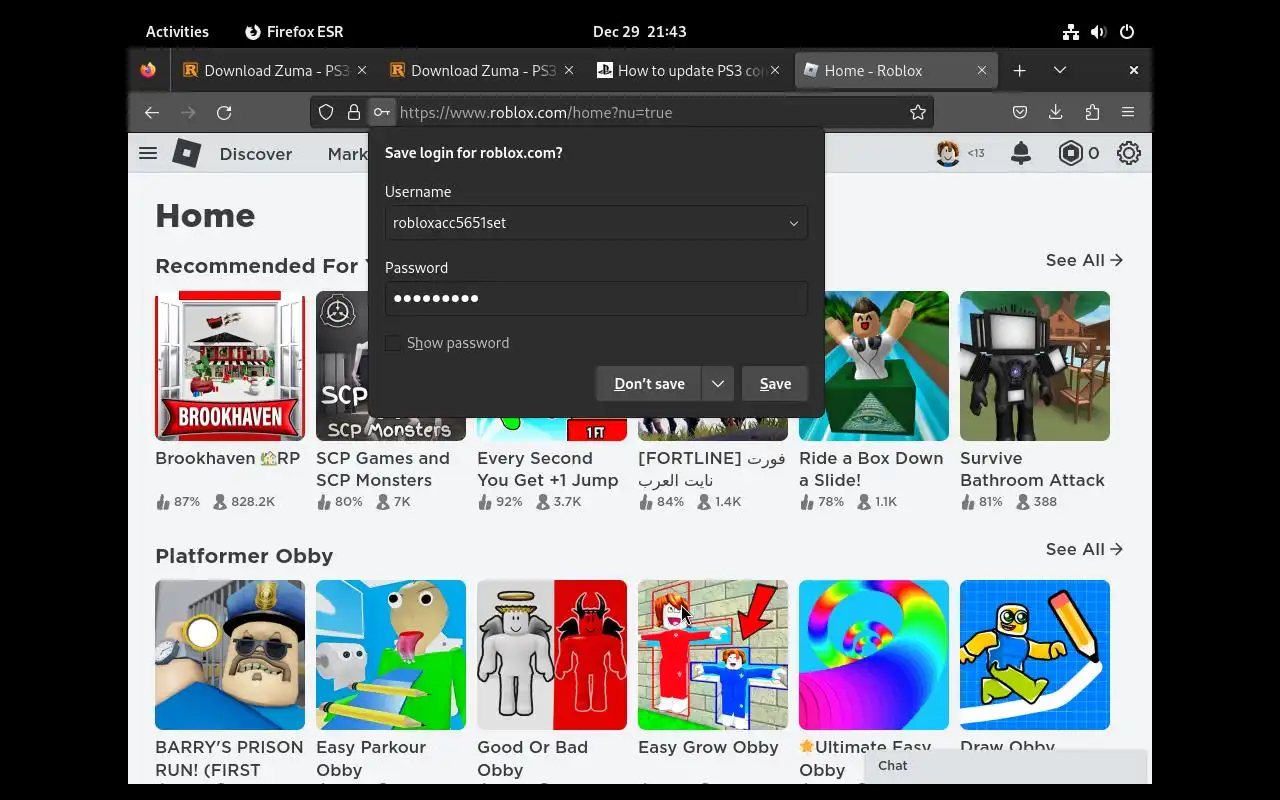Reload the page with the refresh icon
Viewport: 1280px width, 800px height.
click(224, 113)
